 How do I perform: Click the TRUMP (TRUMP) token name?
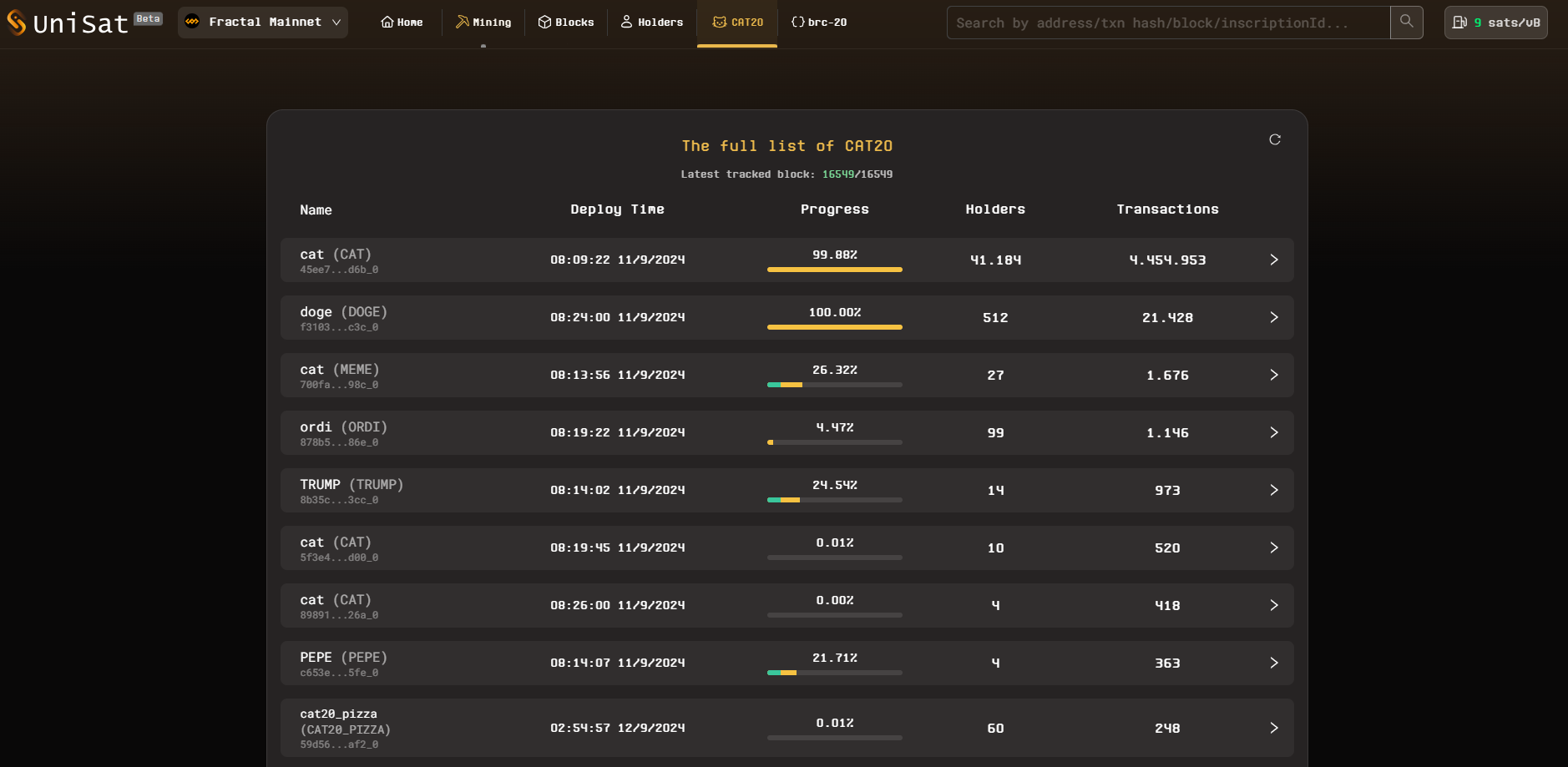(x=352, y=485)
